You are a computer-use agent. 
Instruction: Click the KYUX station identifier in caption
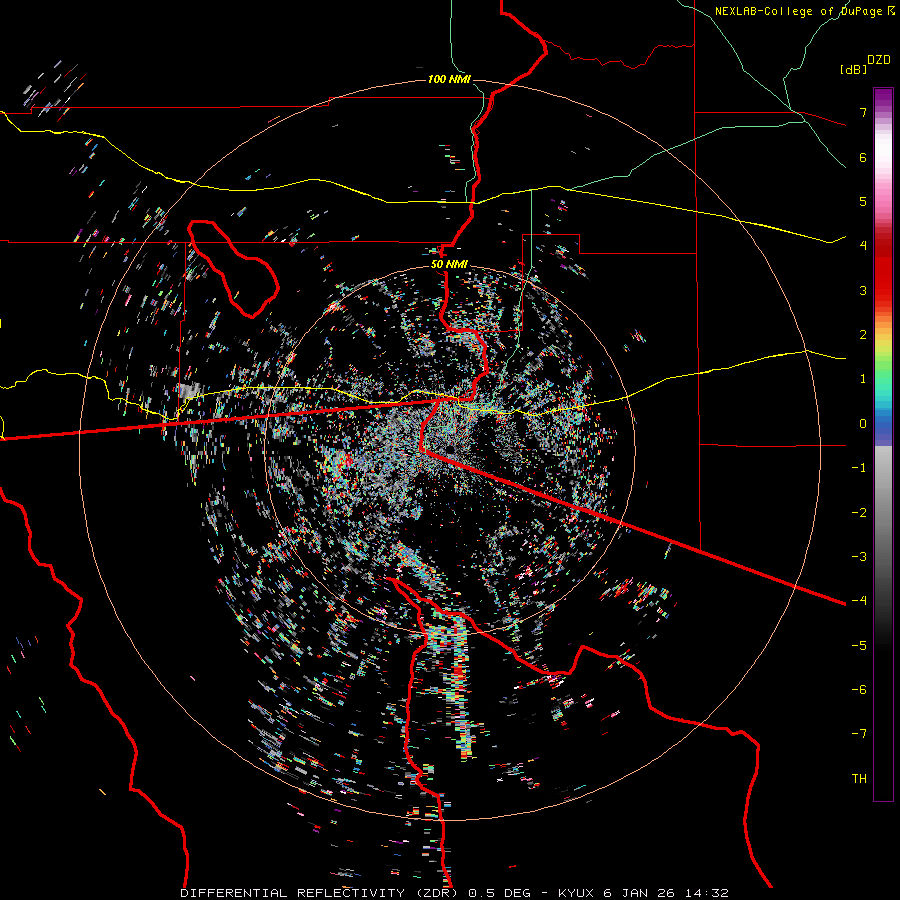(x=576, y=893)
